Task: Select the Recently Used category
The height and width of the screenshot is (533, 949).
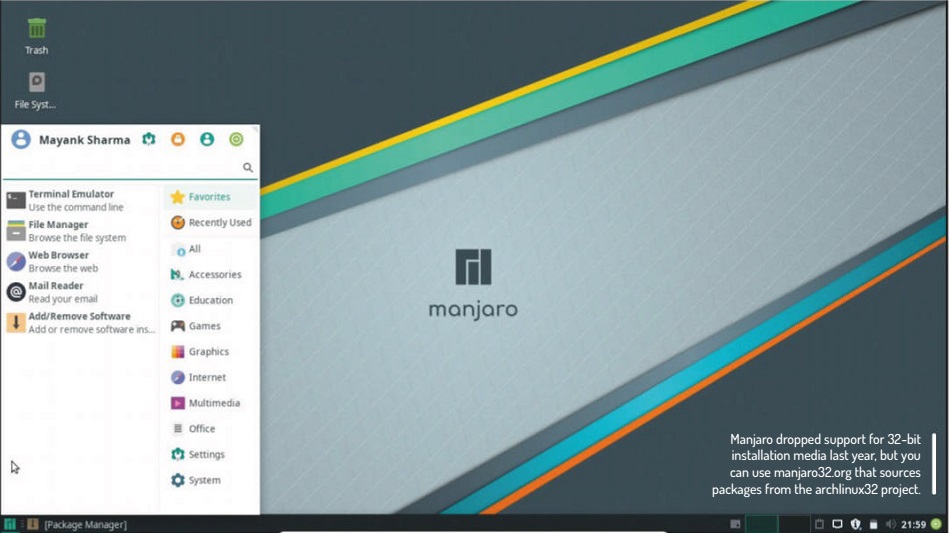Action: coord(210,223)
